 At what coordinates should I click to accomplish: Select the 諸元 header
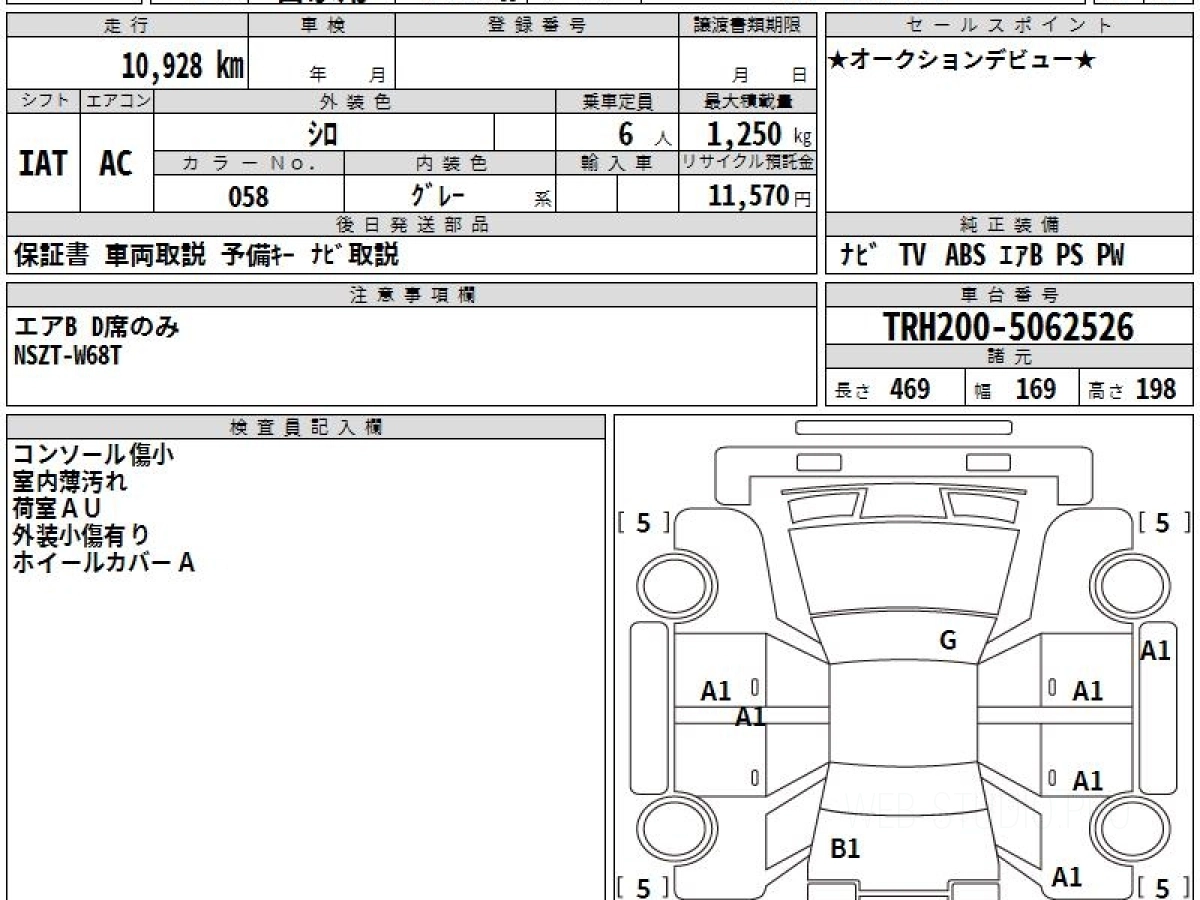[1010, 357]
